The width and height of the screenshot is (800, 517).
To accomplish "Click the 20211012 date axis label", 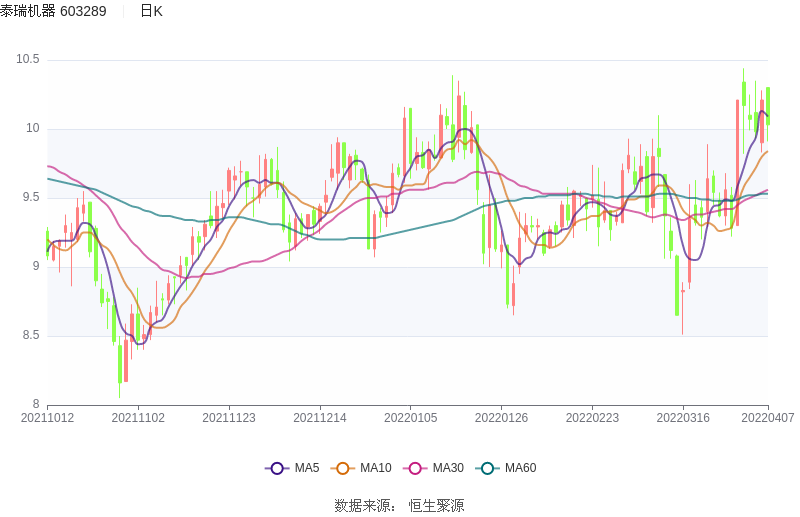I will (47, 417).
